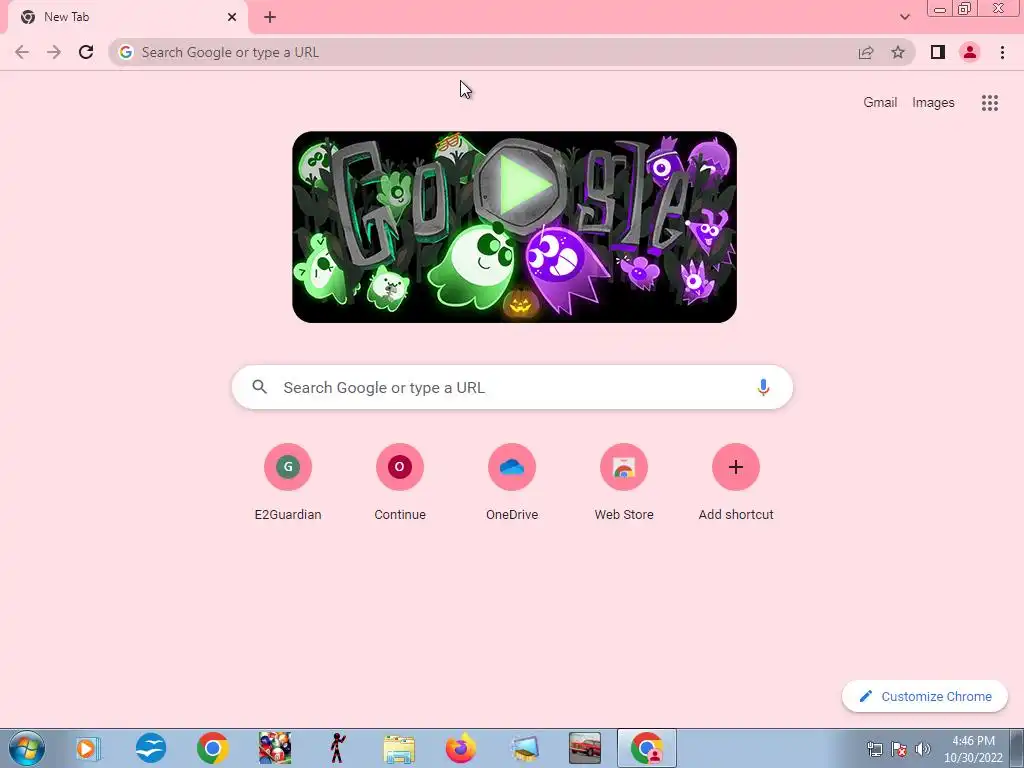Open the Chrome profile avatar

970,52
